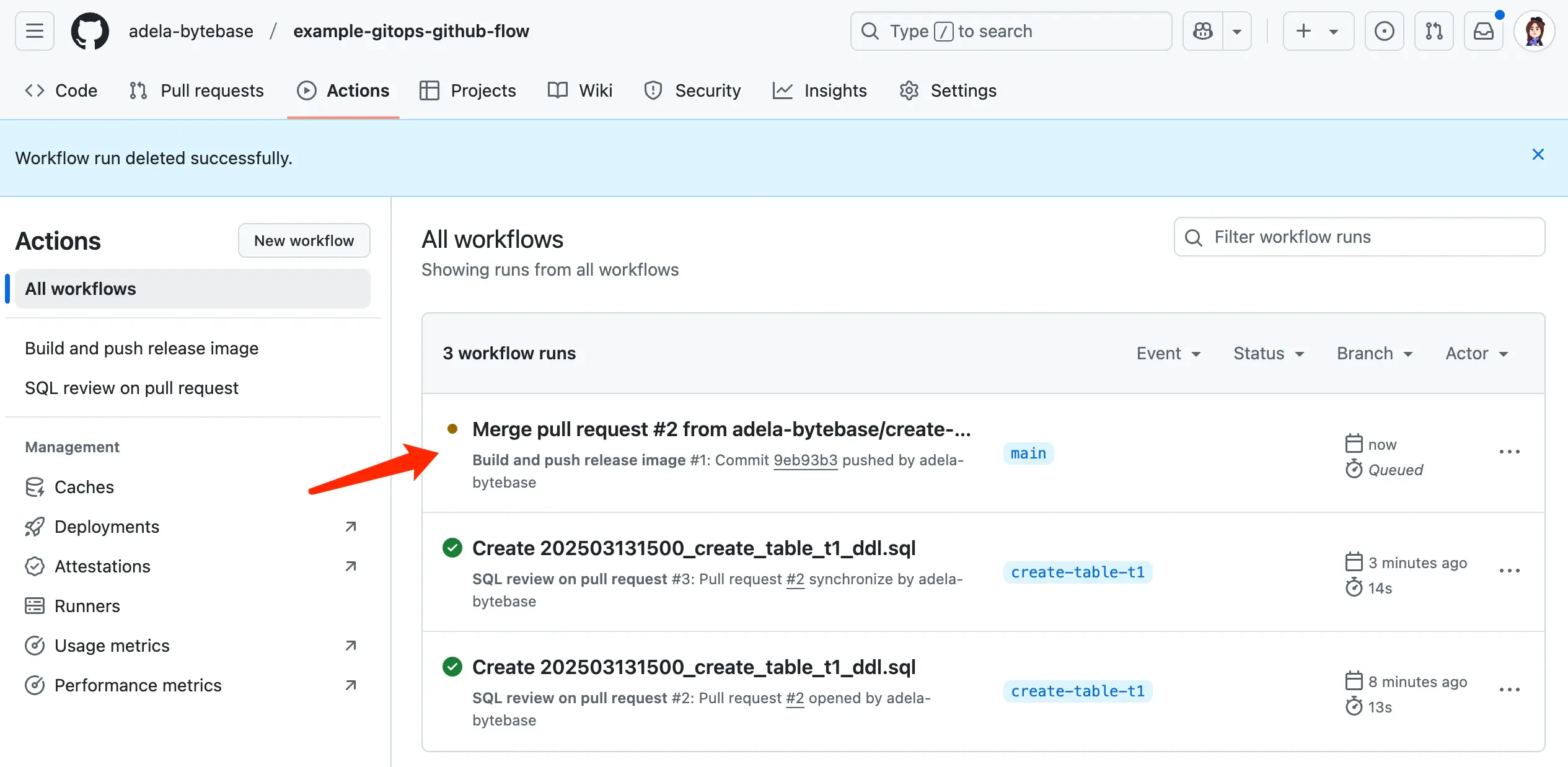Dismiss the workflow deleted banner
1568x767 pixels.
(1538, 155)
